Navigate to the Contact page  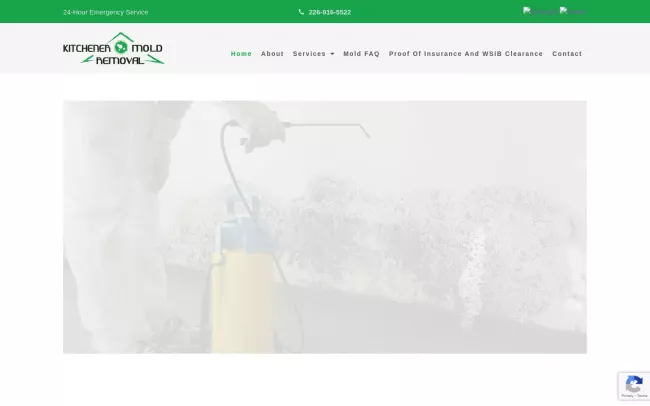[x=567, y=54]
